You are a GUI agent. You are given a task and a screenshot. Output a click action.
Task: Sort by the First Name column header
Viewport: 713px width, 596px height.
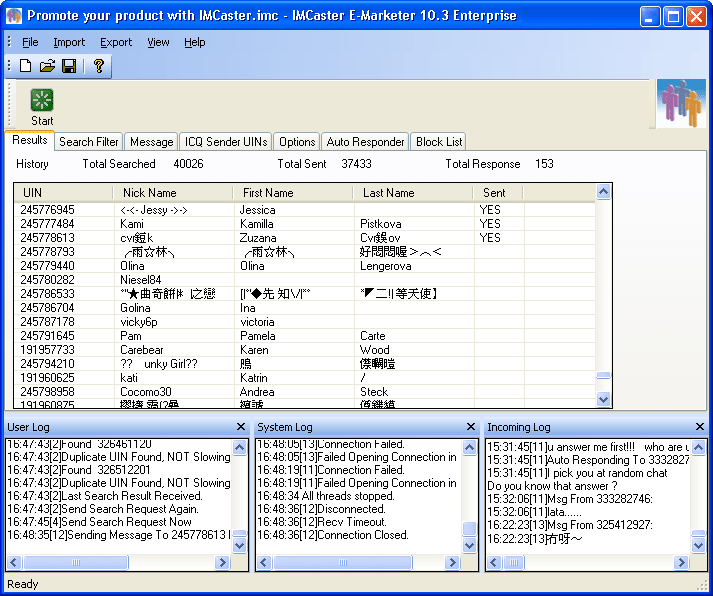pyautogui.click(x=293, y=193)
